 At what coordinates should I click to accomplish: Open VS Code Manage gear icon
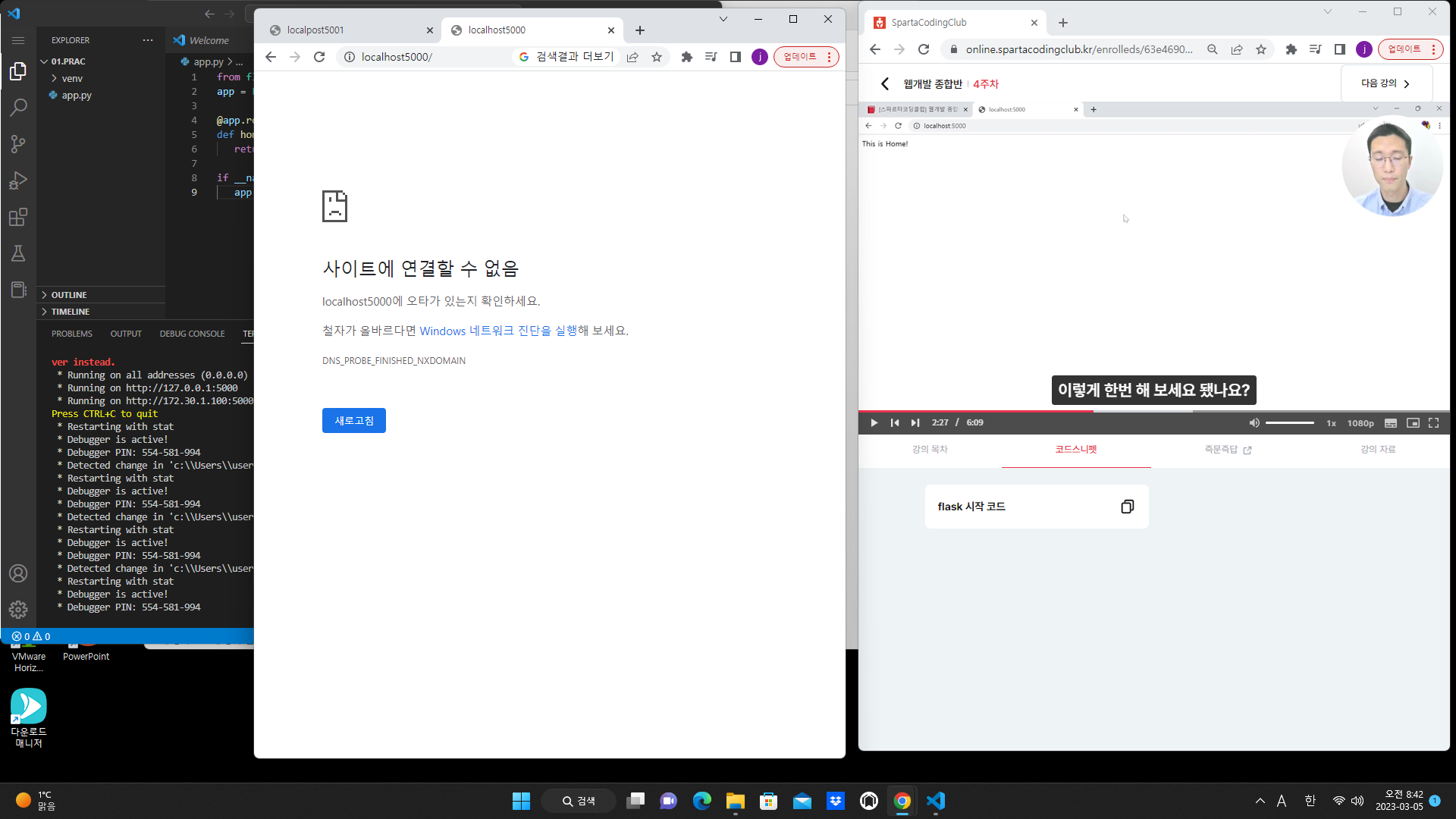pos(18,609)
